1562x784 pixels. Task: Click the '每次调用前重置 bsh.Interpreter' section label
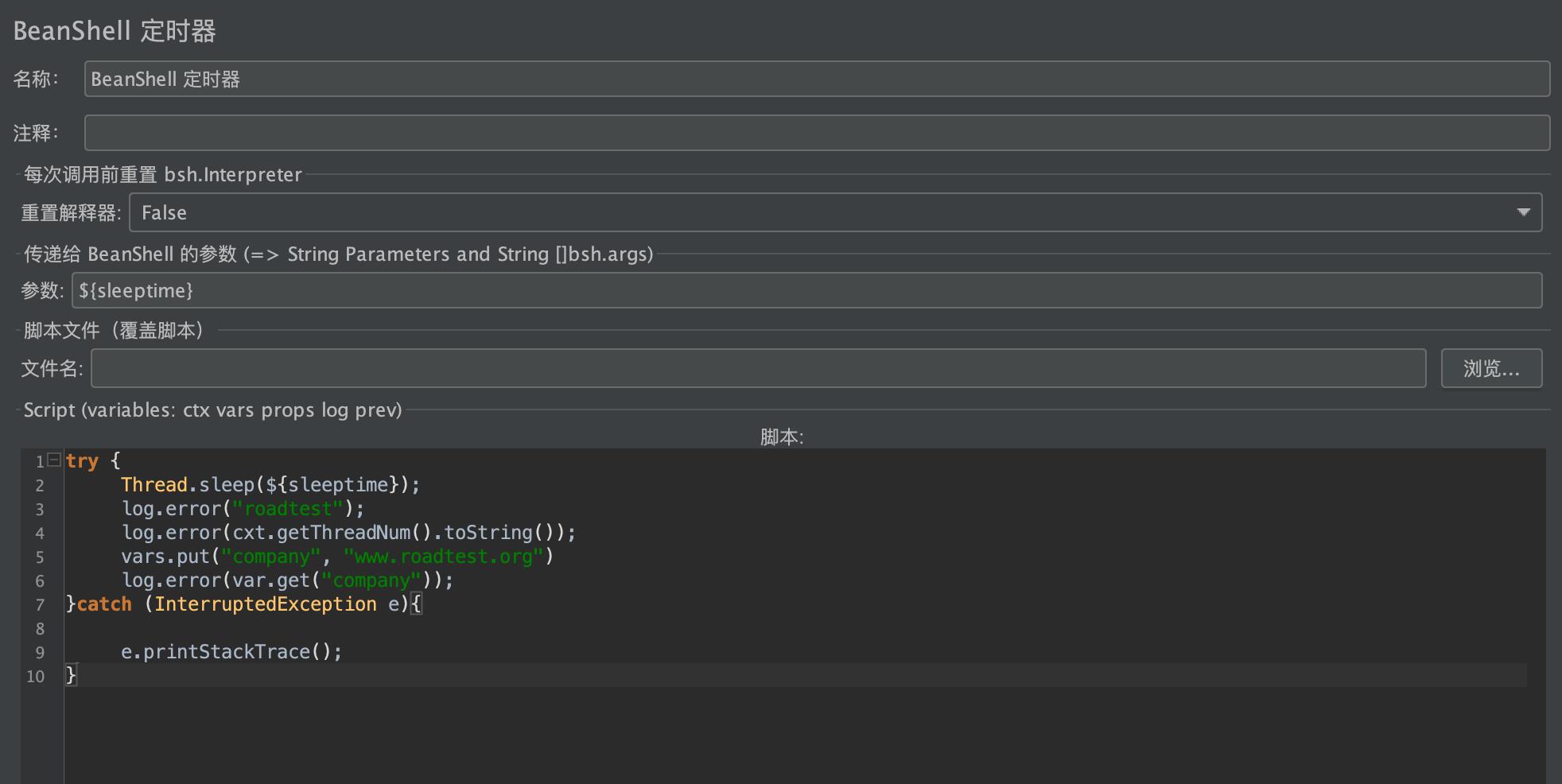163,174
